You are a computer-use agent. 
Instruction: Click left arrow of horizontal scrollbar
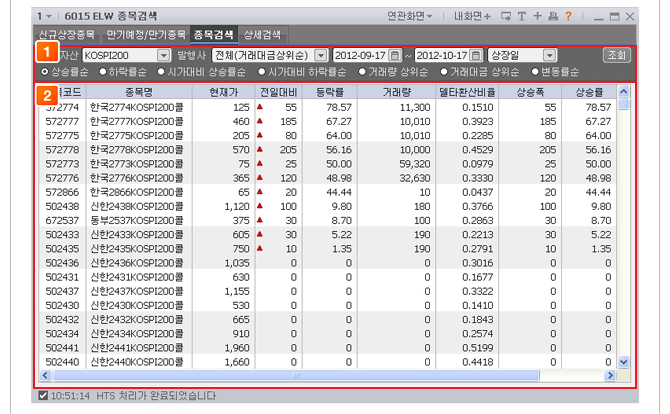pyautogui.click(x=45, y=375)
